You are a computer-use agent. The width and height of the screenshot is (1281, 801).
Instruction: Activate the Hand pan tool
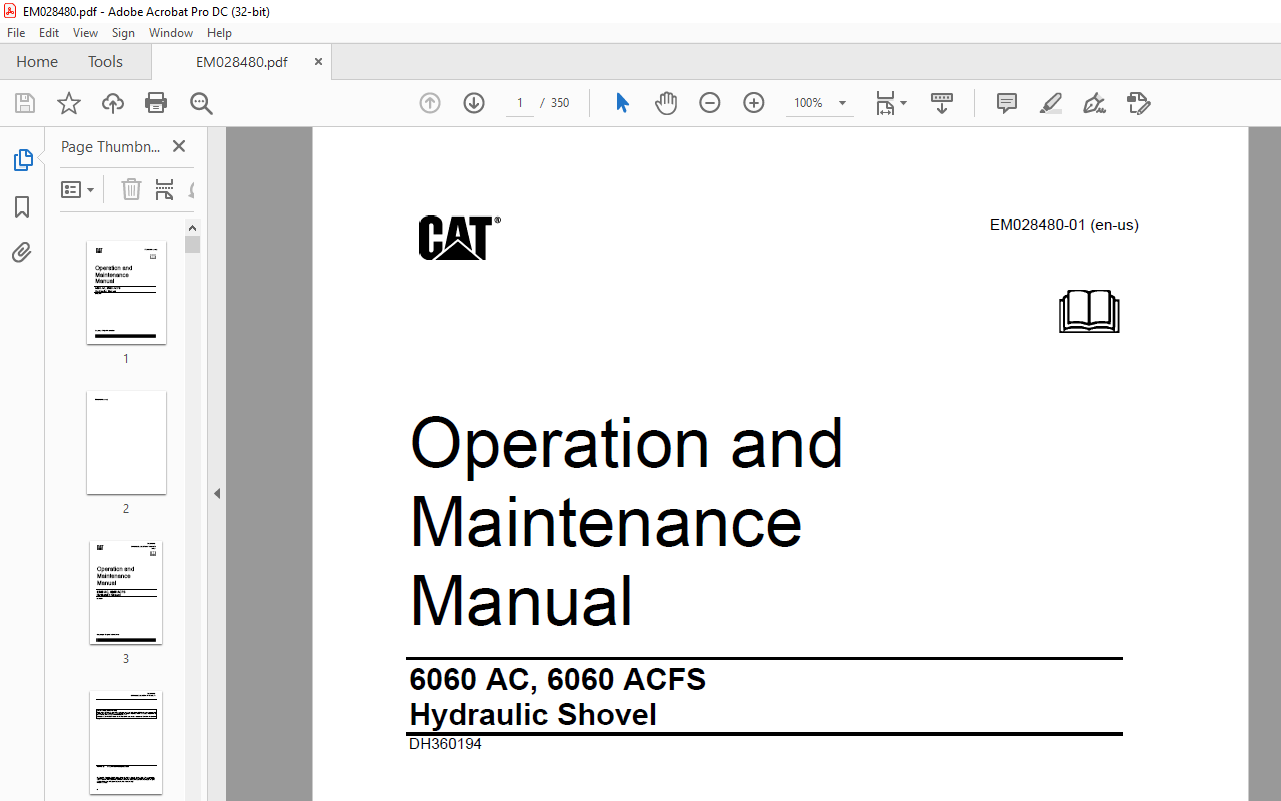pos(666,103)
